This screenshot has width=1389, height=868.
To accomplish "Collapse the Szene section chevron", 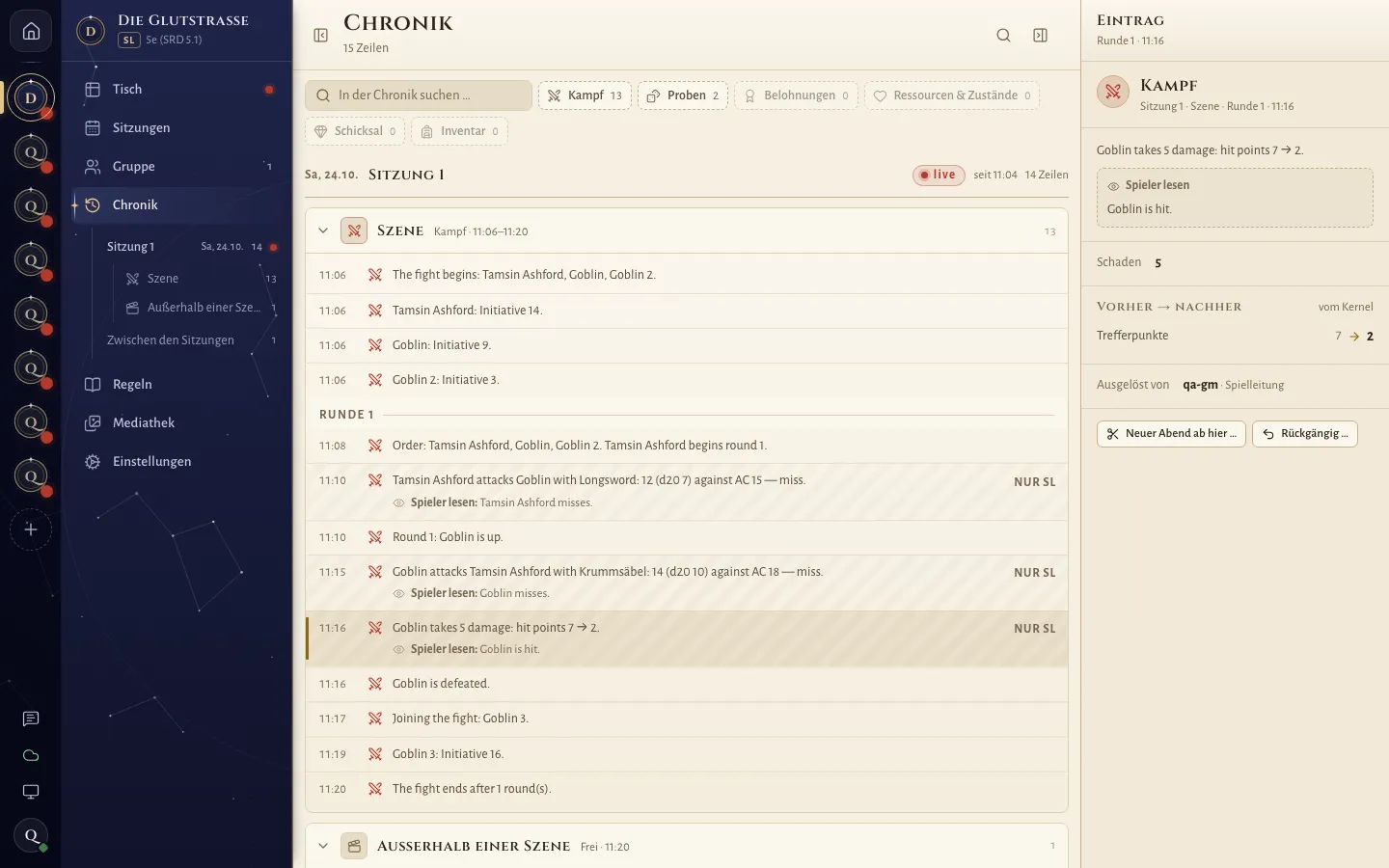I will [323, 231].
